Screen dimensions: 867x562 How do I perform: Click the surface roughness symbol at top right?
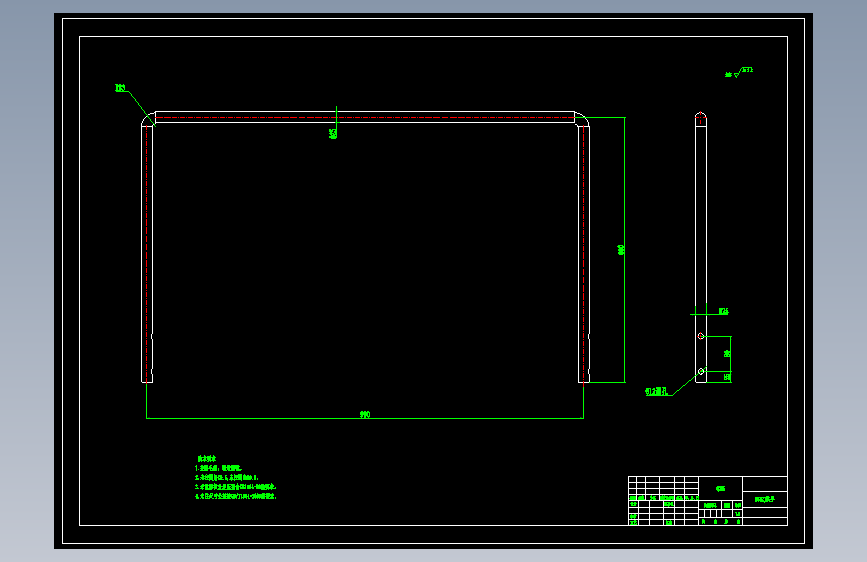tap(739, 72)
